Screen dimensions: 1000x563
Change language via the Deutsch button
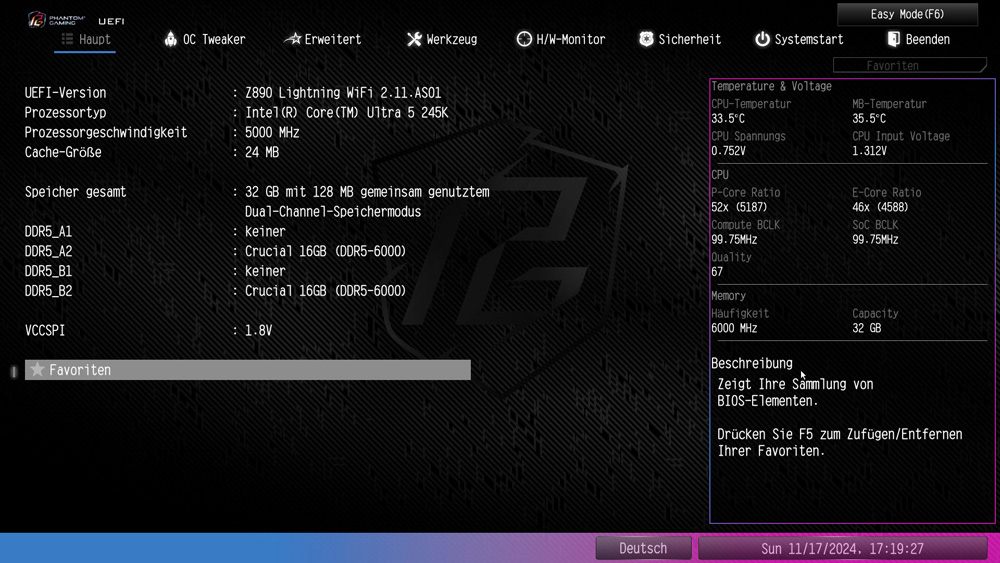coord(643,548)
